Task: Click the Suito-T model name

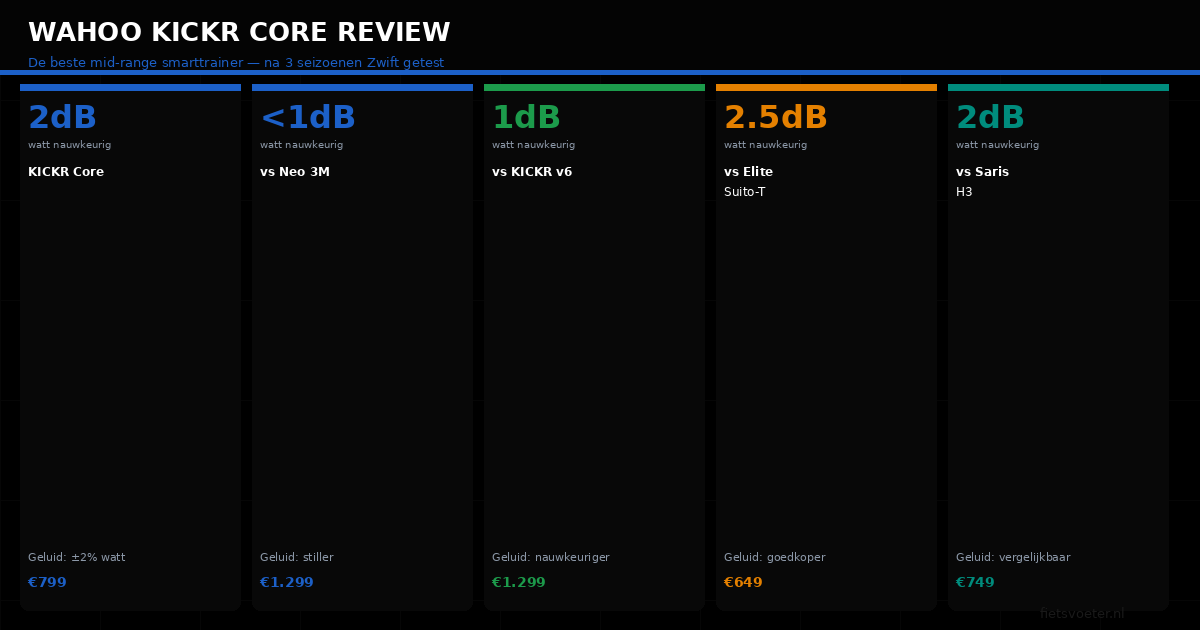Action: coord(744,192)
